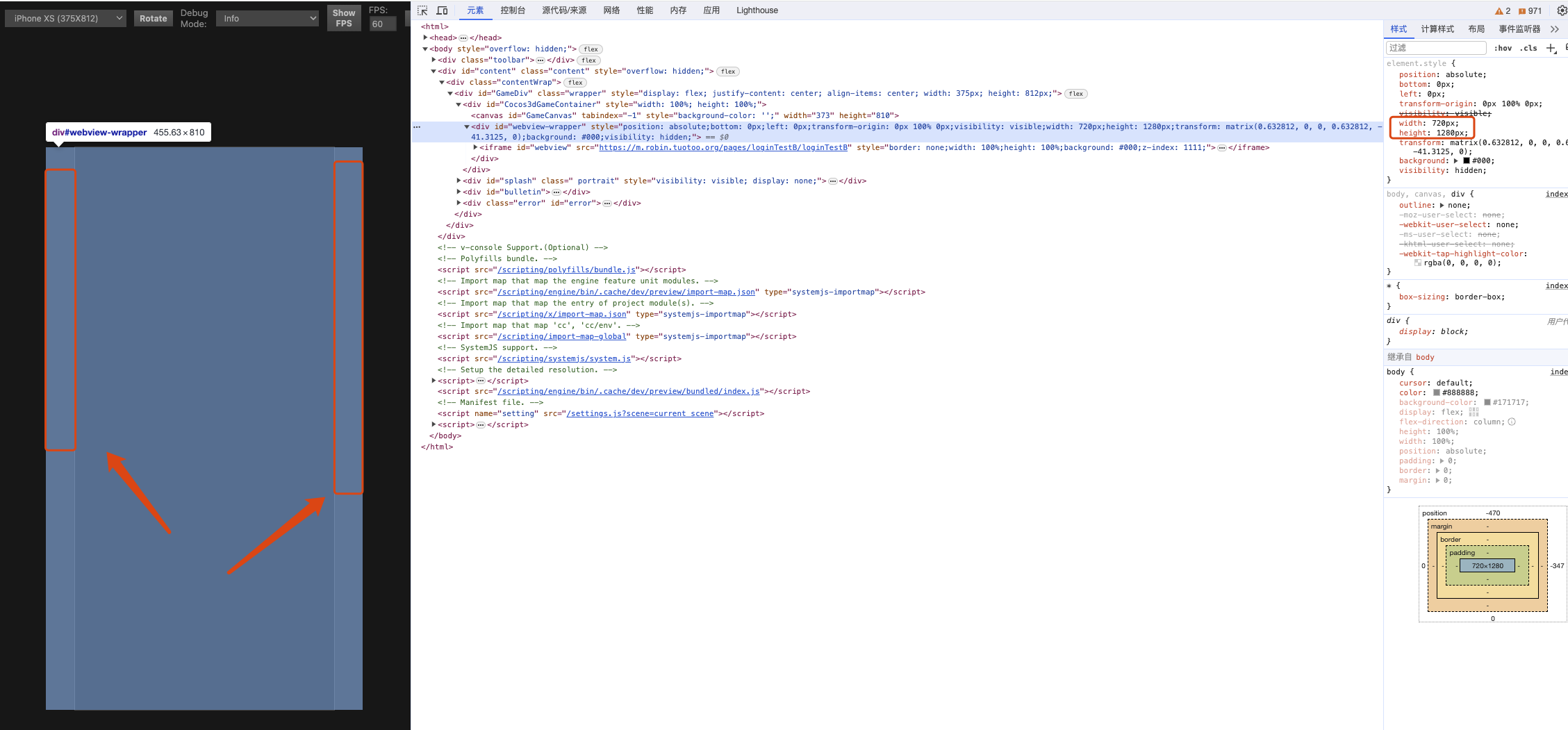Click the 过滤 styles filter input
Viewport: 1568px width, 730px height.
1435,48
